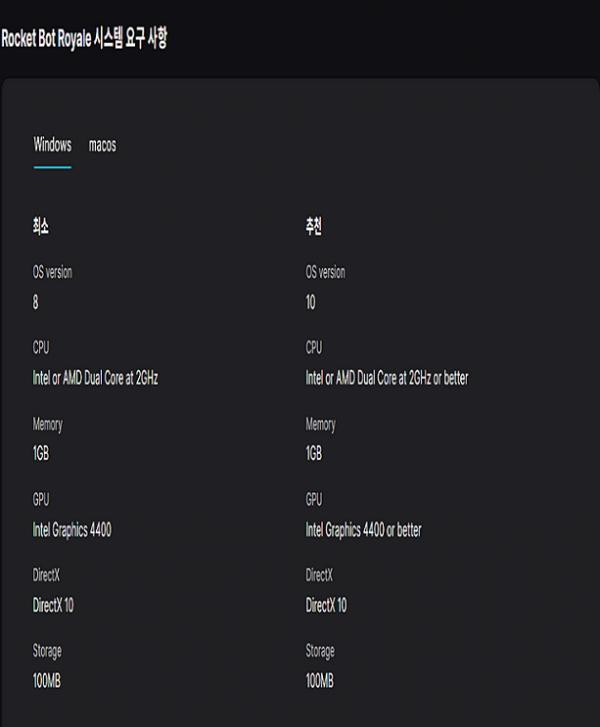Switch to the macos tab
Screen dimensions: 600x727
pyautogui.click(x=102, y=146)
